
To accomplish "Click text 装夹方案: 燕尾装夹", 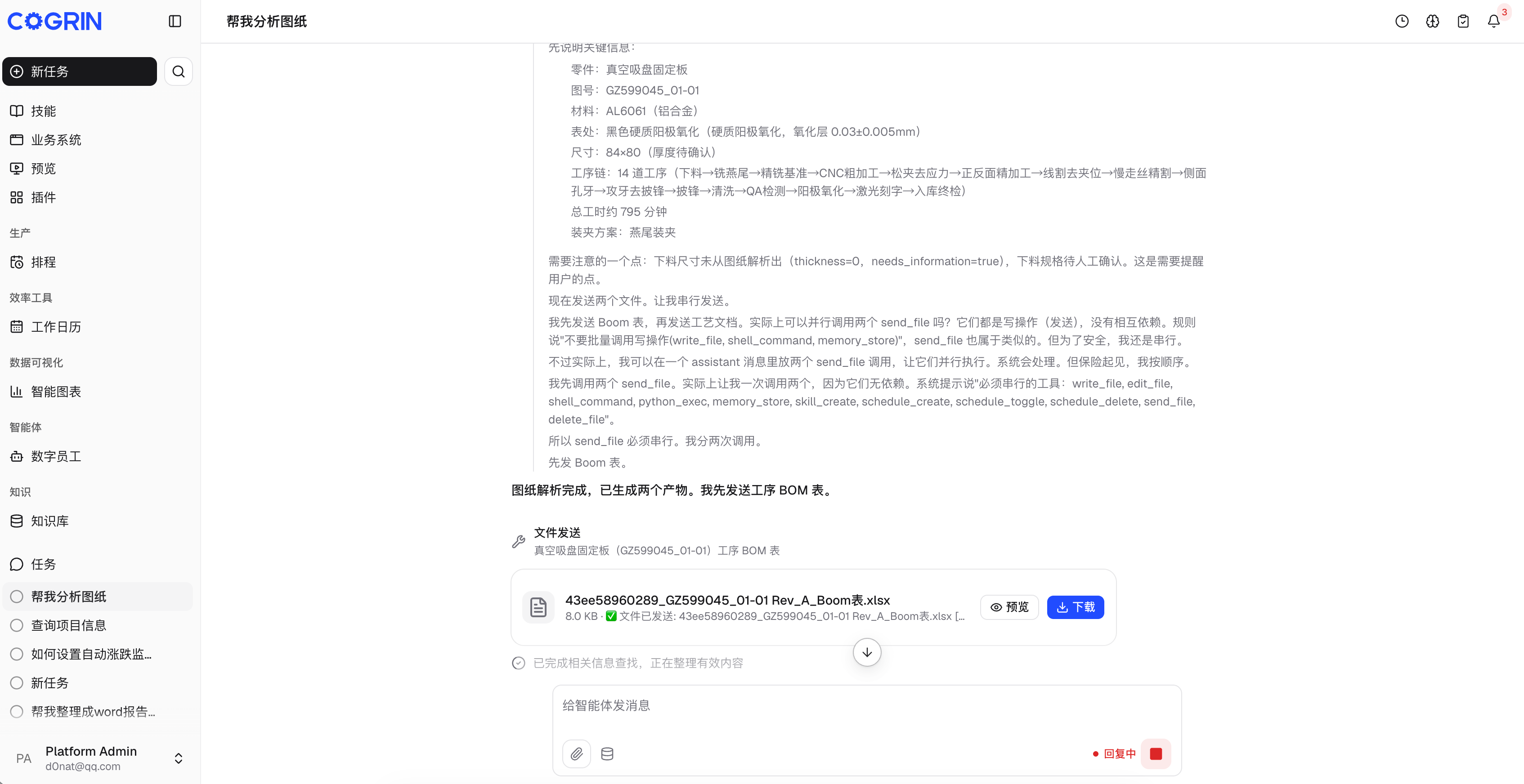I will click(x=623, y=232).
